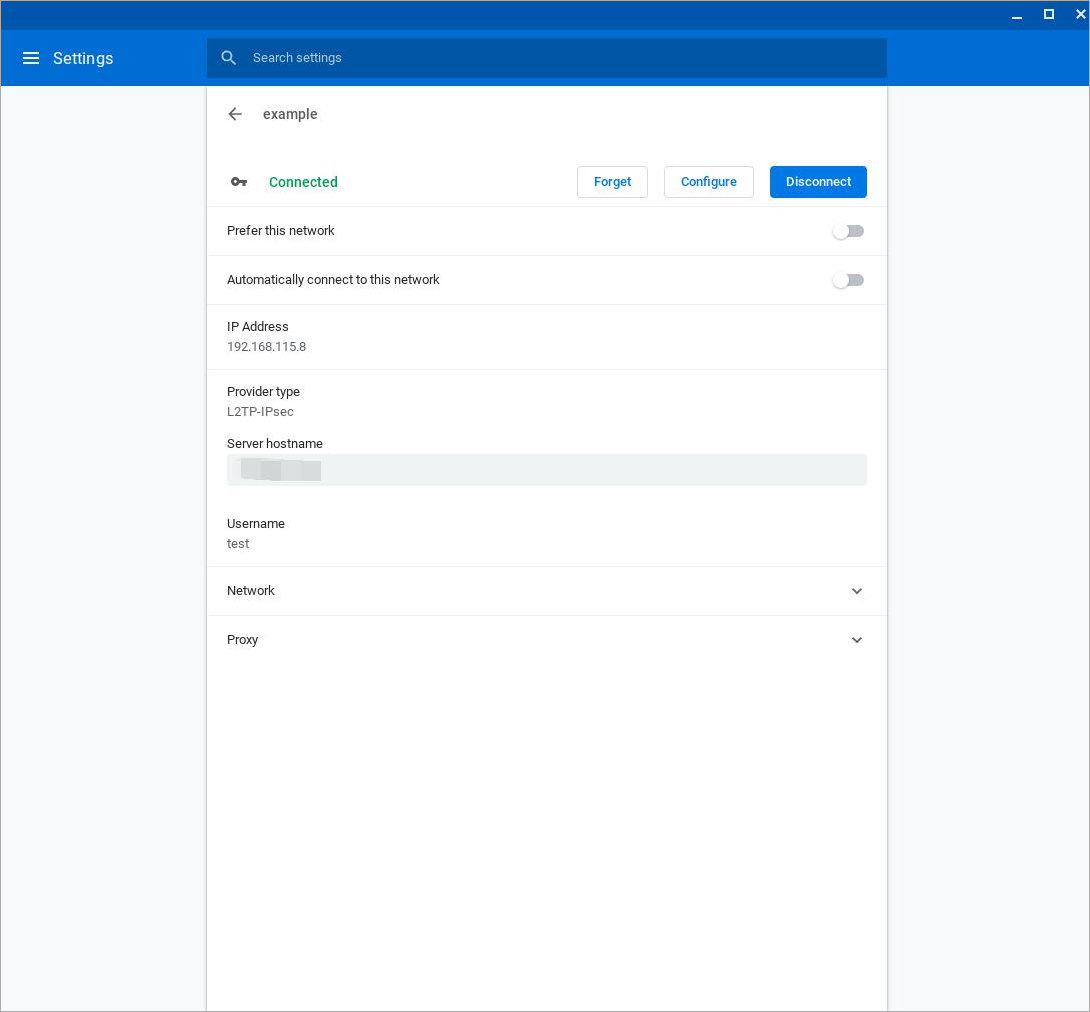1090x1012 pixels.
Task: Toggle Prefer this network on
Action: click(848, 231)
